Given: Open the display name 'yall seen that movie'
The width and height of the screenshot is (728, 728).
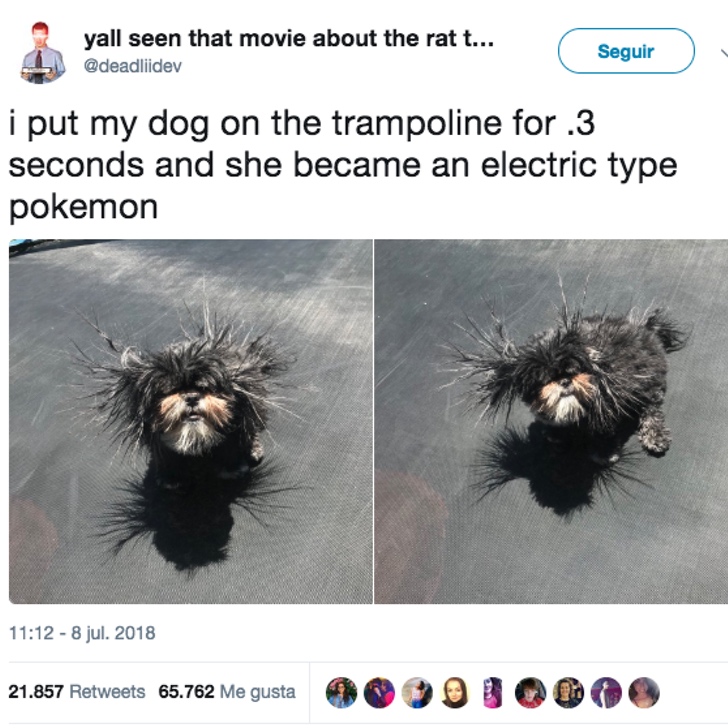Looking at the screenshot, I should (288, 39).
